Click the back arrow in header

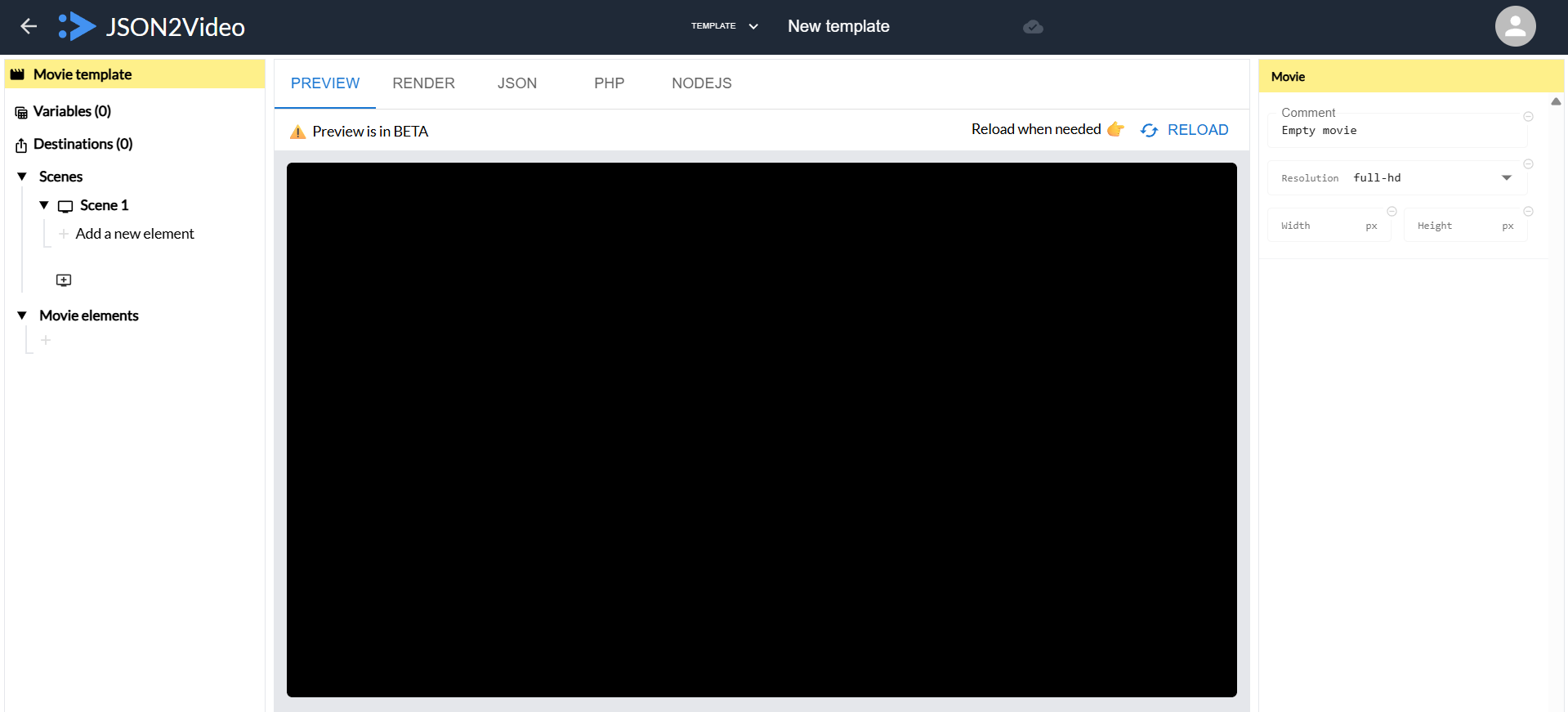(x=29, y=26)
